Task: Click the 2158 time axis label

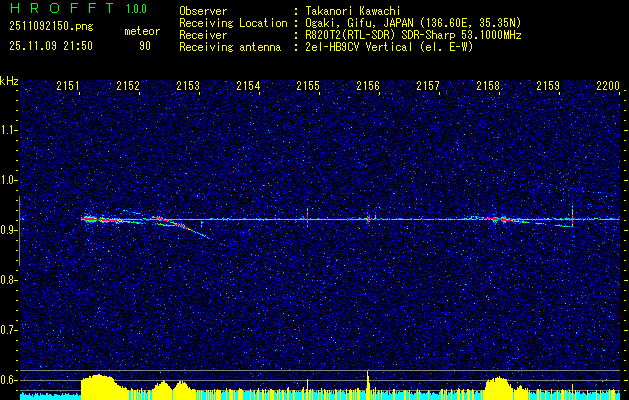Action: click(488, 85)
